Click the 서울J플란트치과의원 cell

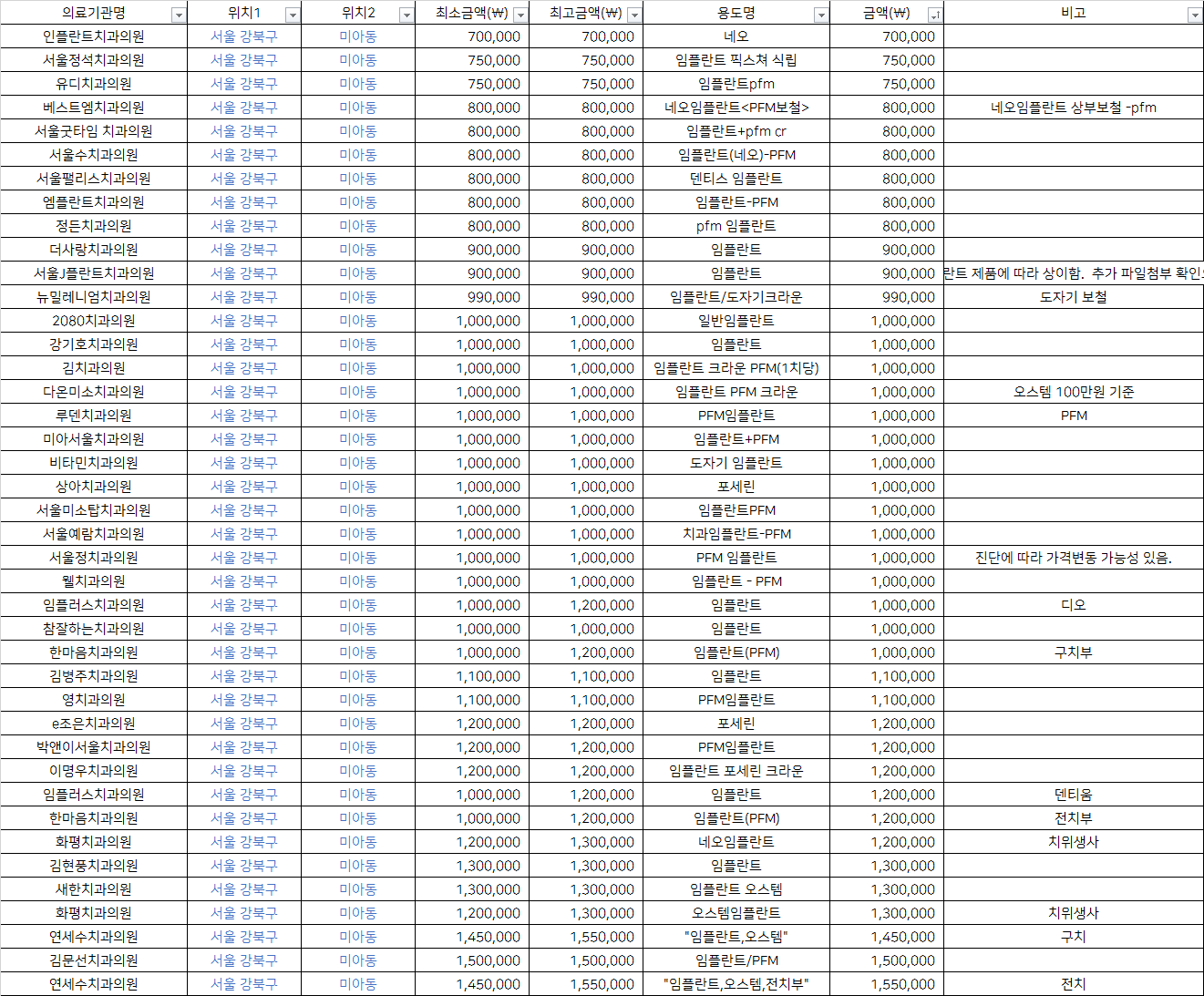coord(94,273)
